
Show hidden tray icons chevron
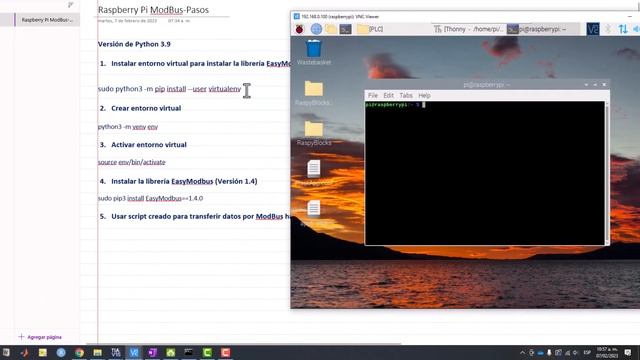point(522,353)
